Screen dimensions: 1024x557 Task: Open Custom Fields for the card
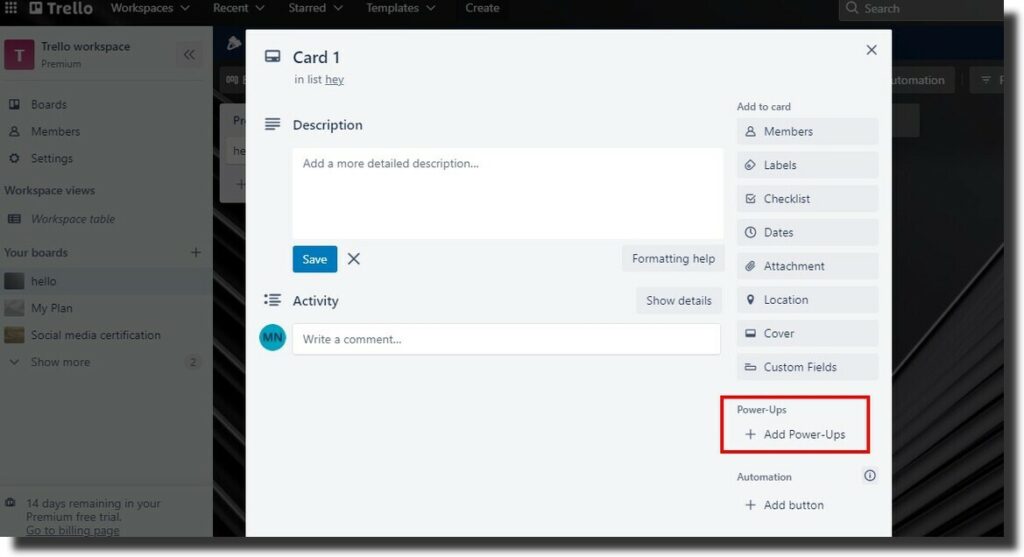807,367
